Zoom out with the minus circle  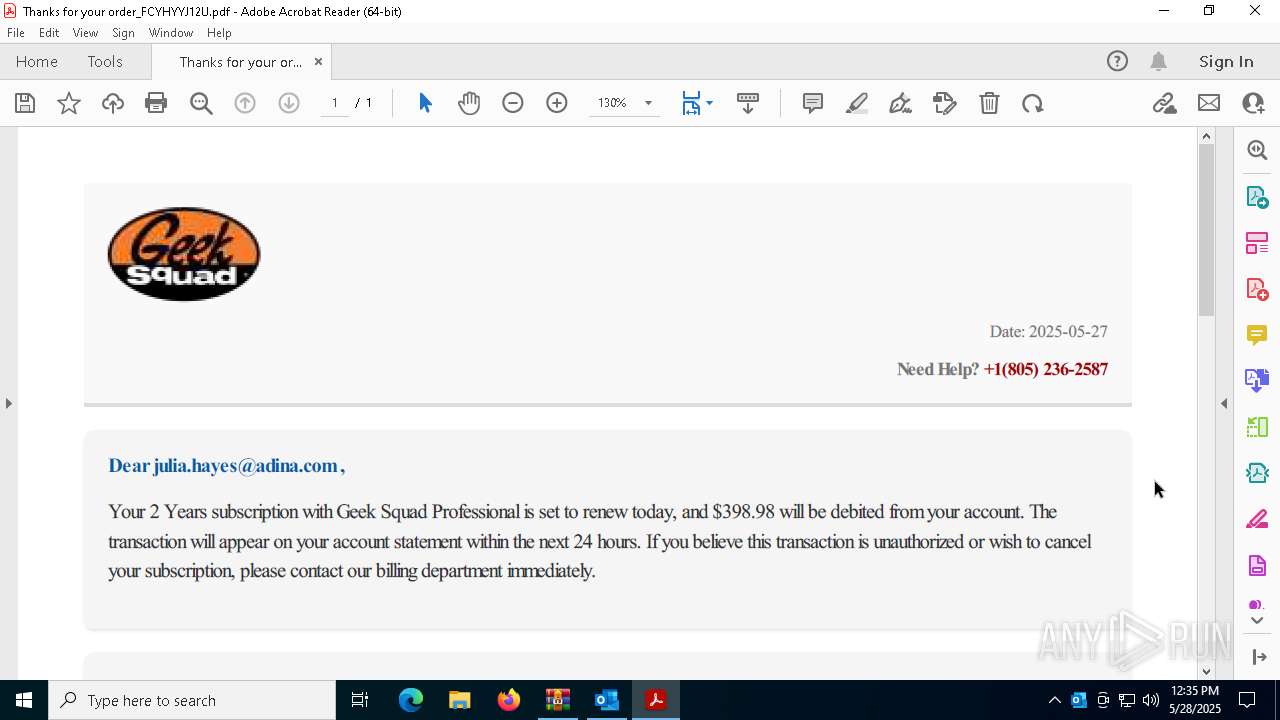click(x=513, y=103)
